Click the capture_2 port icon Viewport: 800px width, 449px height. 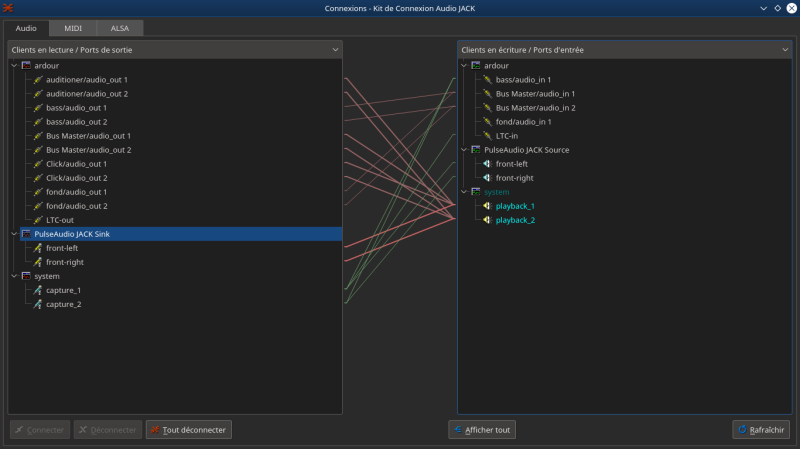click(38, 304)
